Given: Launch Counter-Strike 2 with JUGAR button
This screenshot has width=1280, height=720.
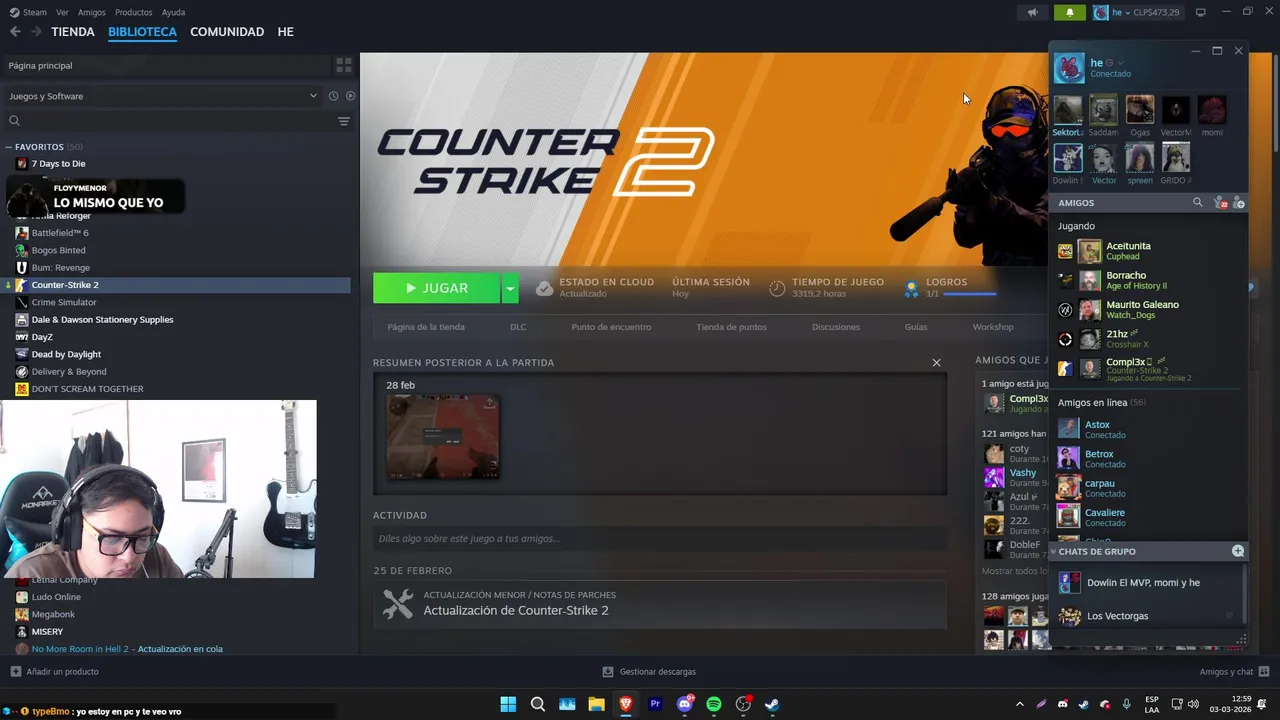Looking at the screenshot, I should [x=436, y=288].
